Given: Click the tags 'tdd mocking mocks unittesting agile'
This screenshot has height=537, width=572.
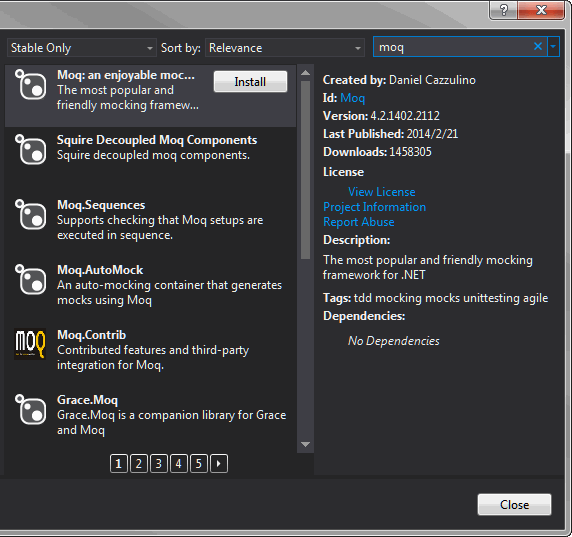Looking at the screenshot, I should [x=451, y=298].
